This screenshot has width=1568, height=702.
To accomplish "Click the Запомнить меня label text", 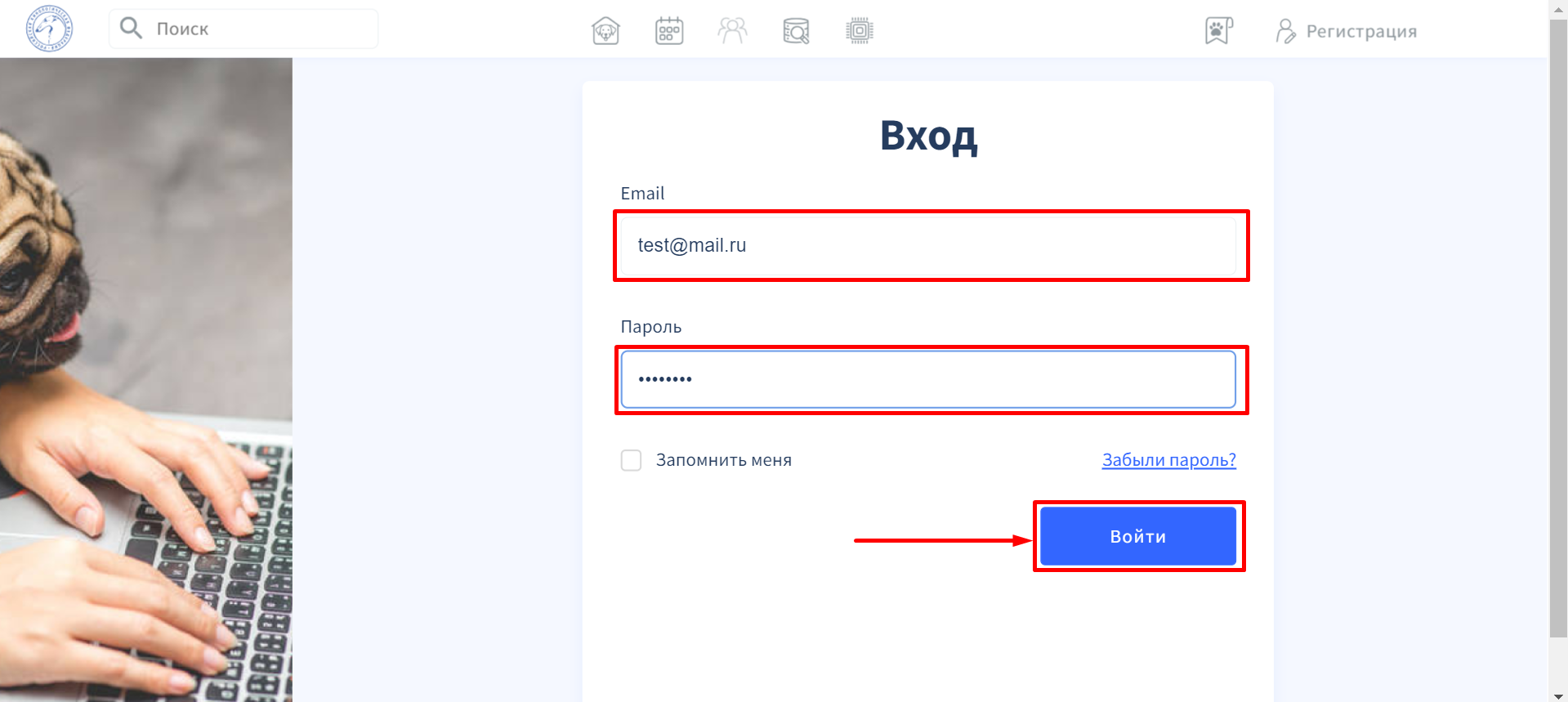I will pyautogui.click(x=723, y=460).
